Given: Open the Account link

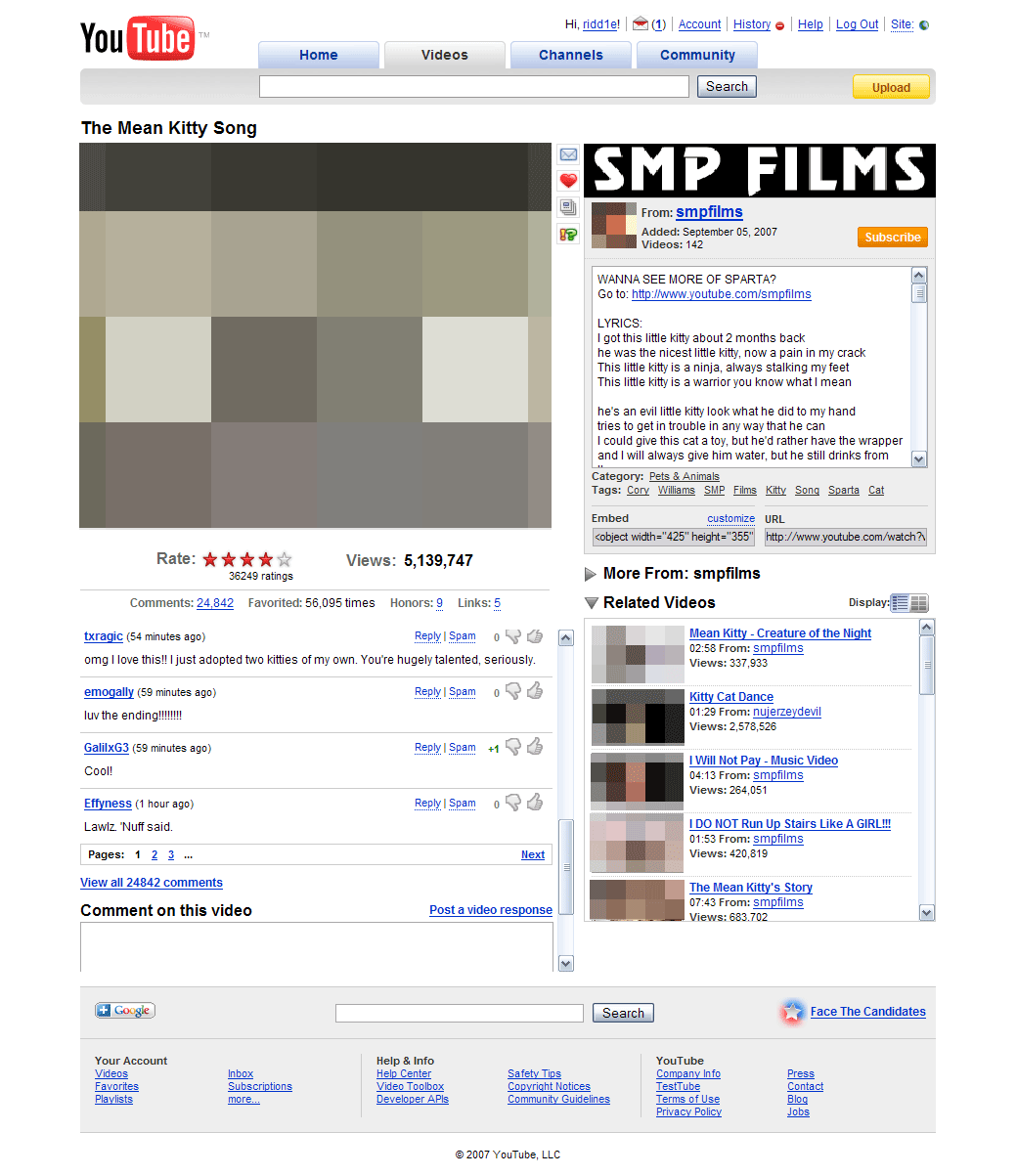Looking at the screenshot, I should (700, 24).
